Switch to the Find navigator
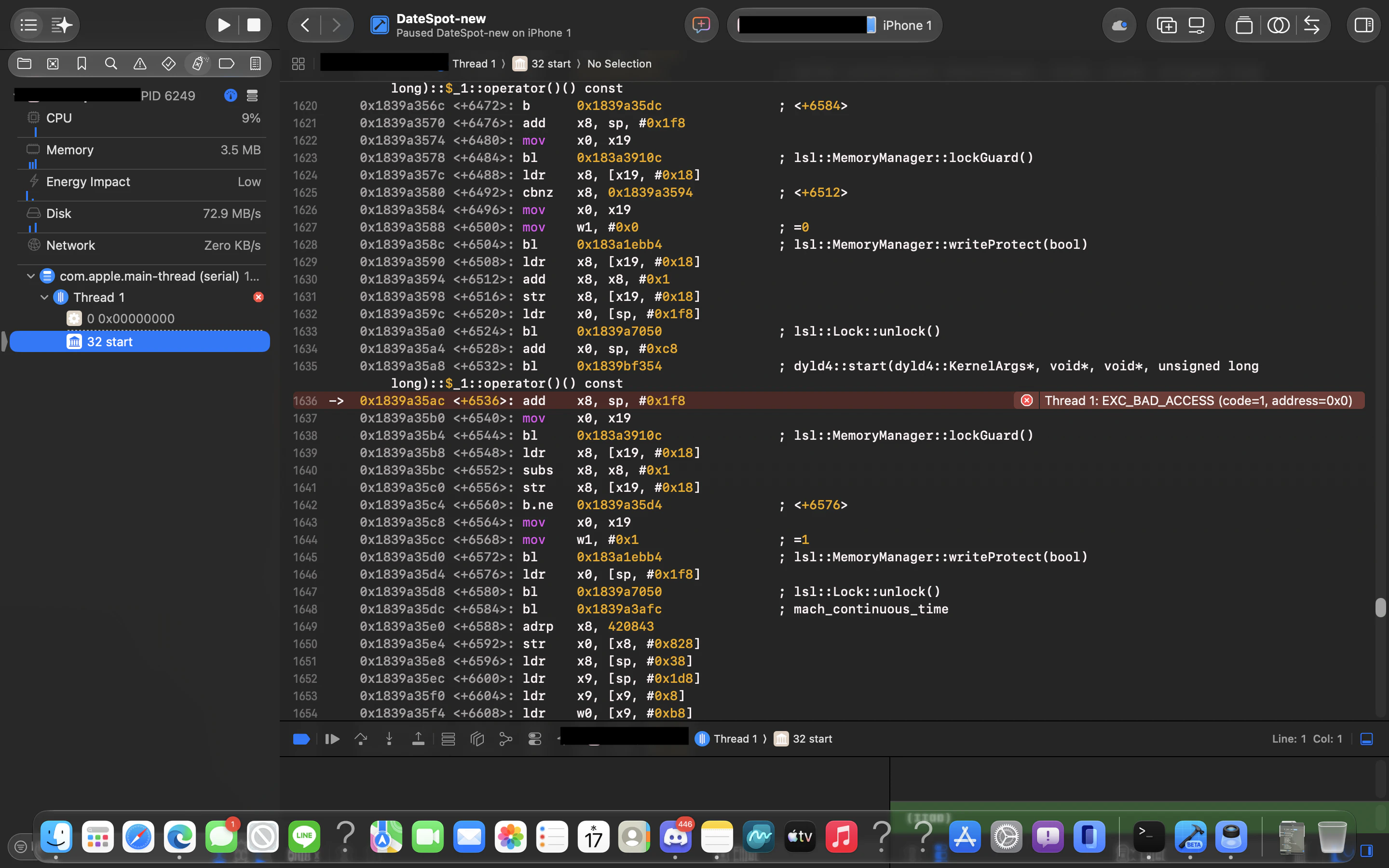The height and width of the screenshot is (868, 1389). pos(111,64)
